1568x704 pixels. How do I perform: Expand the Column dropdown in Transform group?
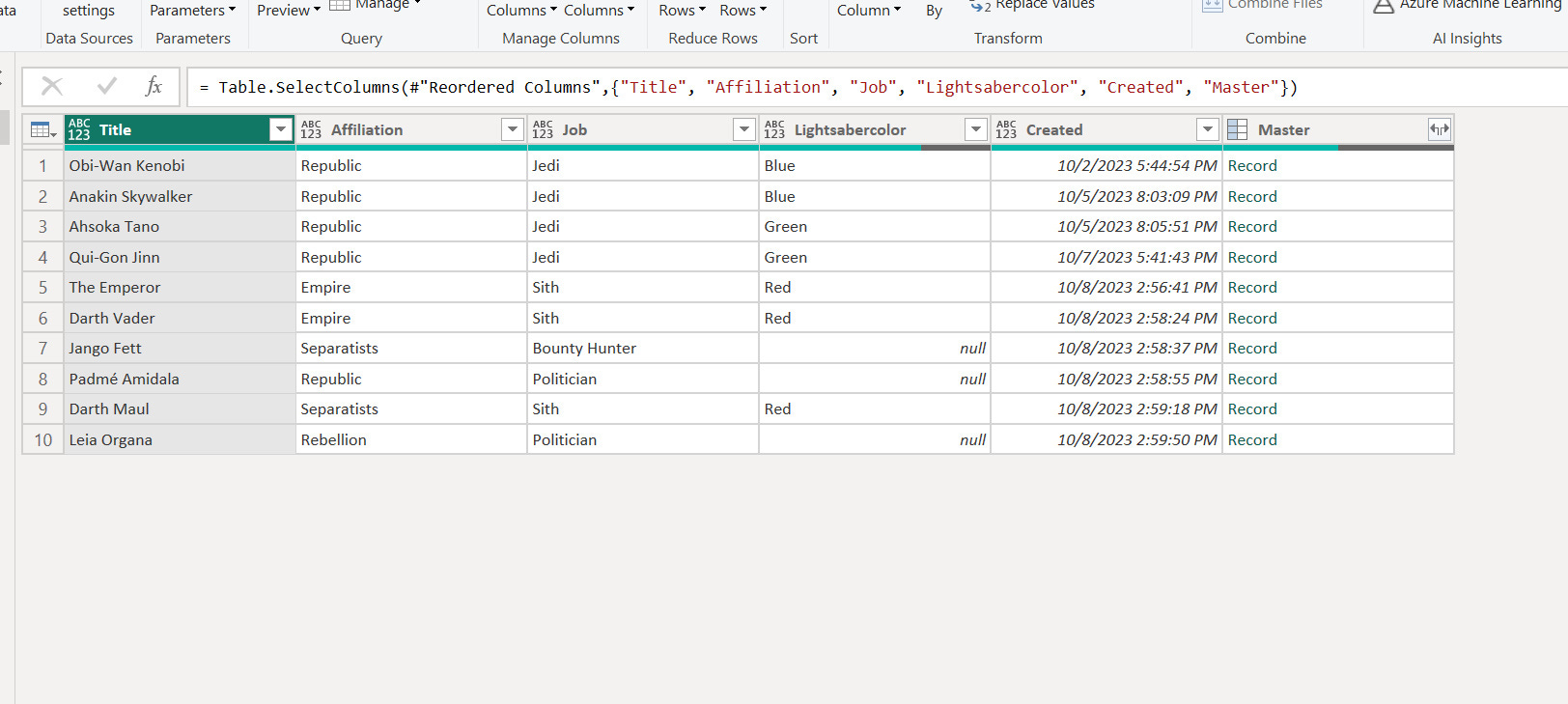pyautogui.click(x=868, y=10)
